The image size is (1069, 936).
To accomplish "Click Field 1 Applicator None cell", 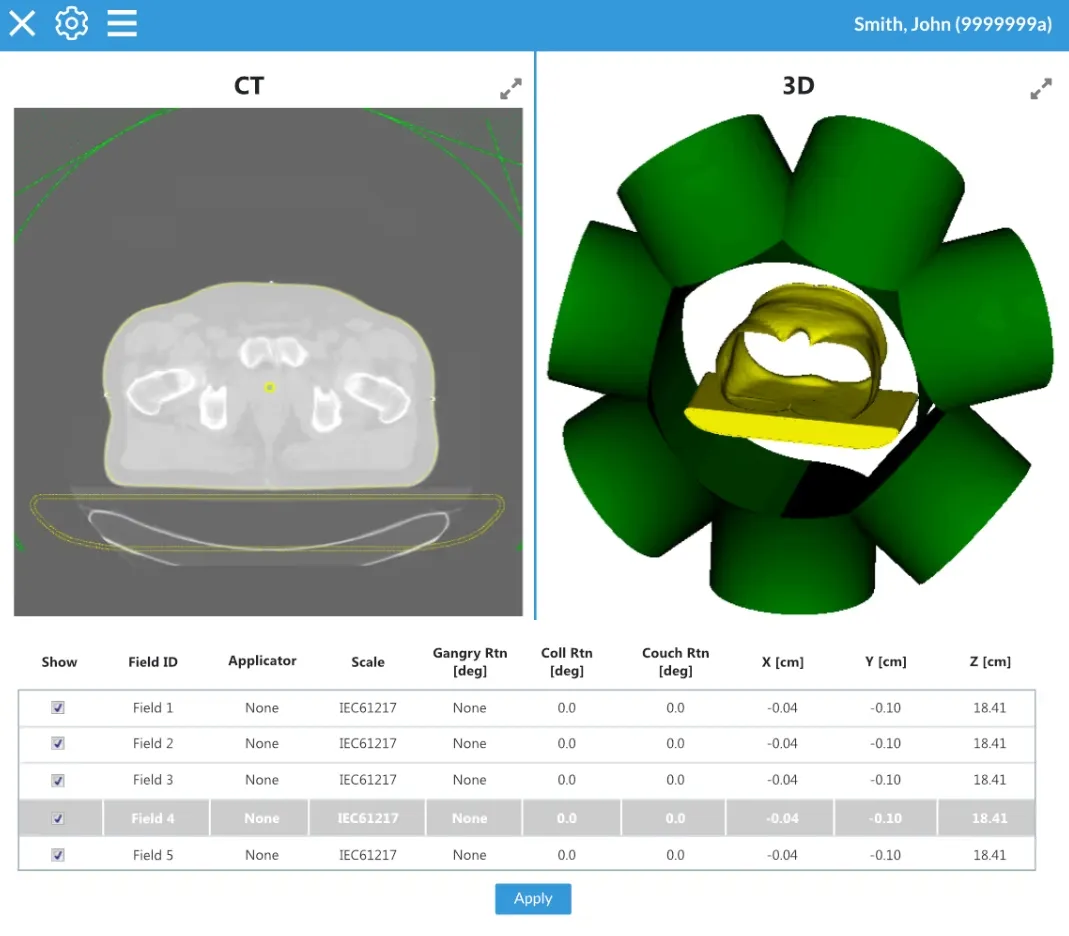I will pos(262,708).
